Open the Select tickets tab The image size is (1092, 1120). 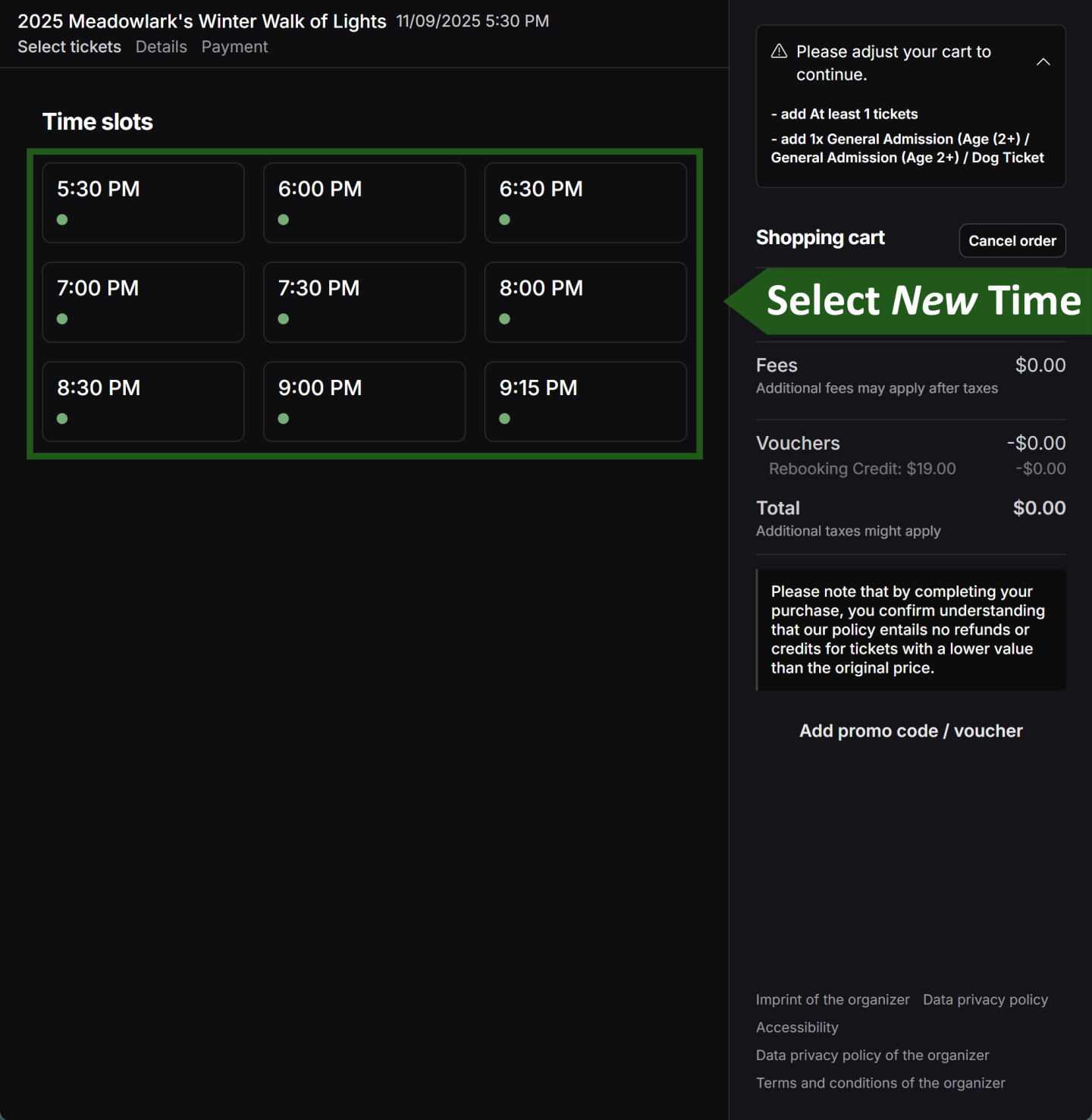69,46
